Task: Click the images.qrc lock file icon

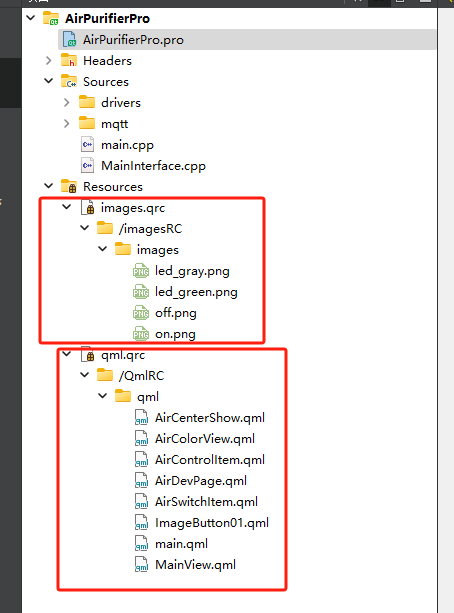Action: click(x=88, y=207)
